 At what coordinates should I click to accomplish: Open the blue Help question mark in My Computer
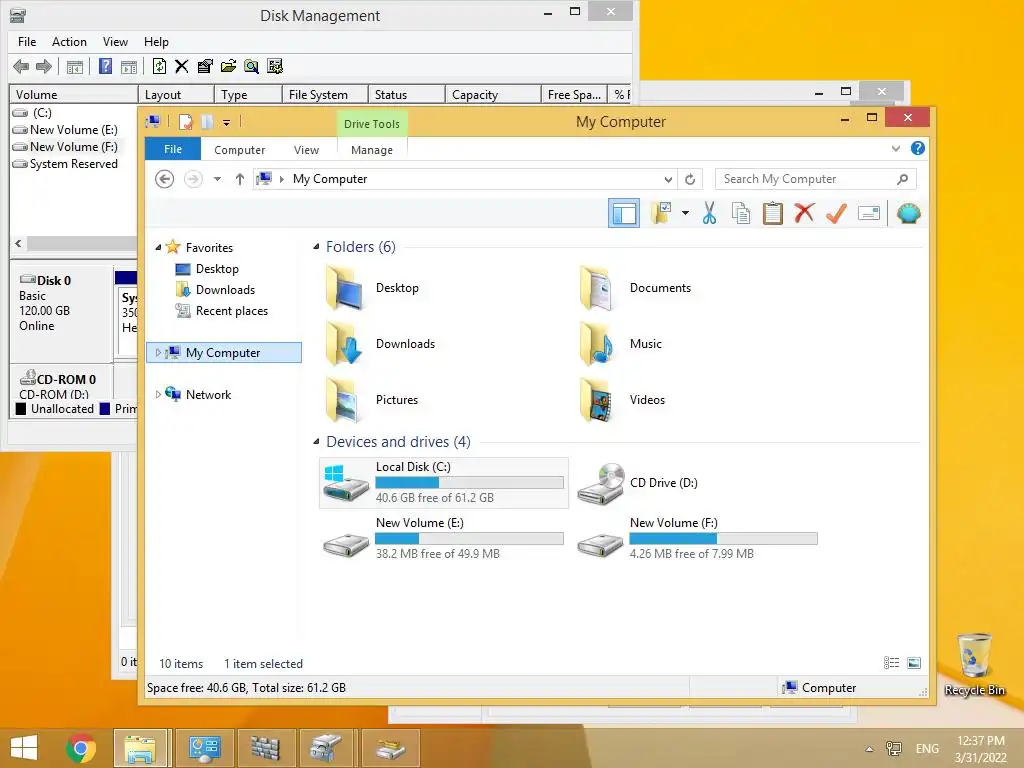(x=918, y=148)
